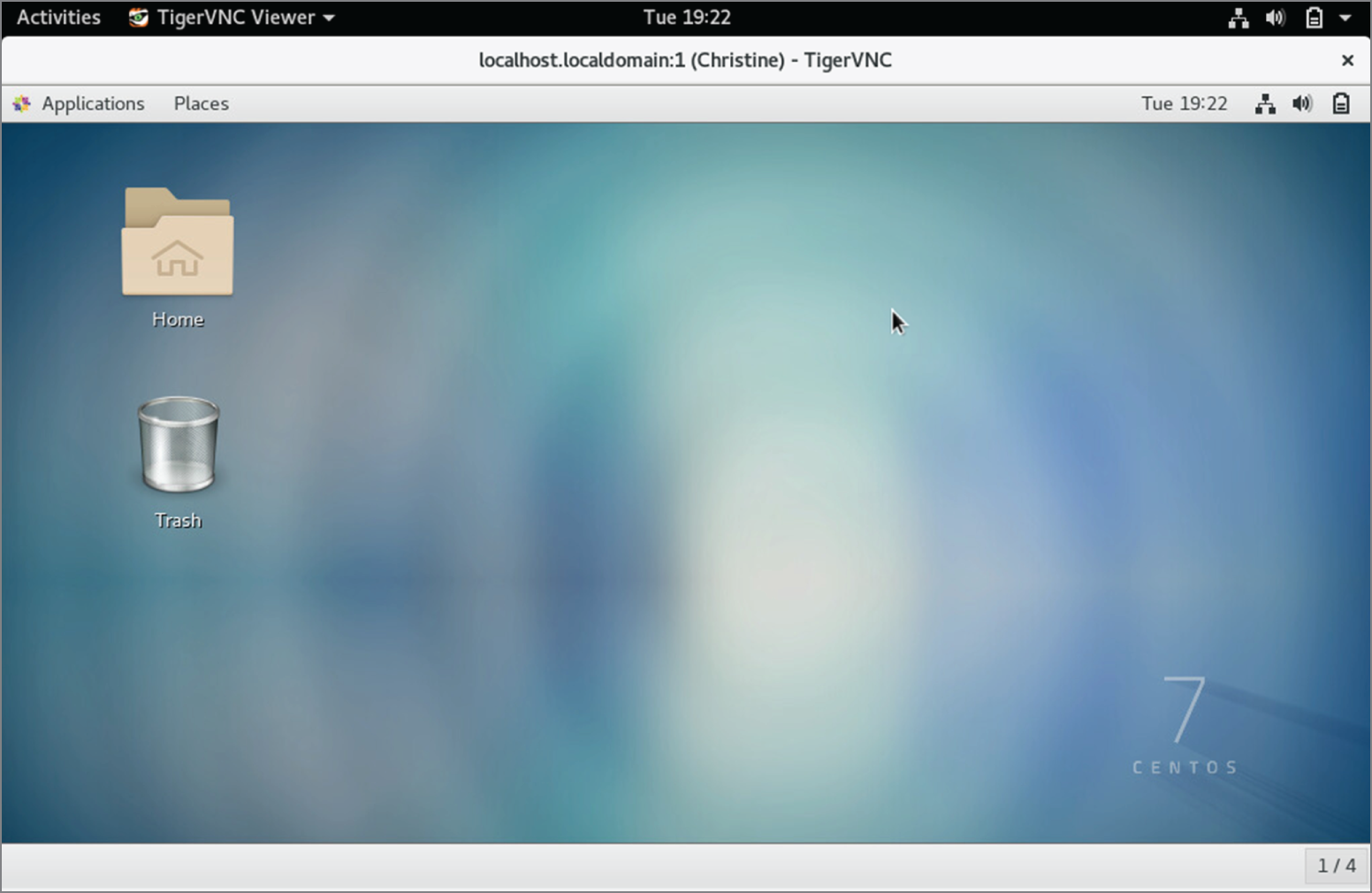The image size is (1372, 893).
Task: Click the host top bar battery icon
Action: (1314, 18)
